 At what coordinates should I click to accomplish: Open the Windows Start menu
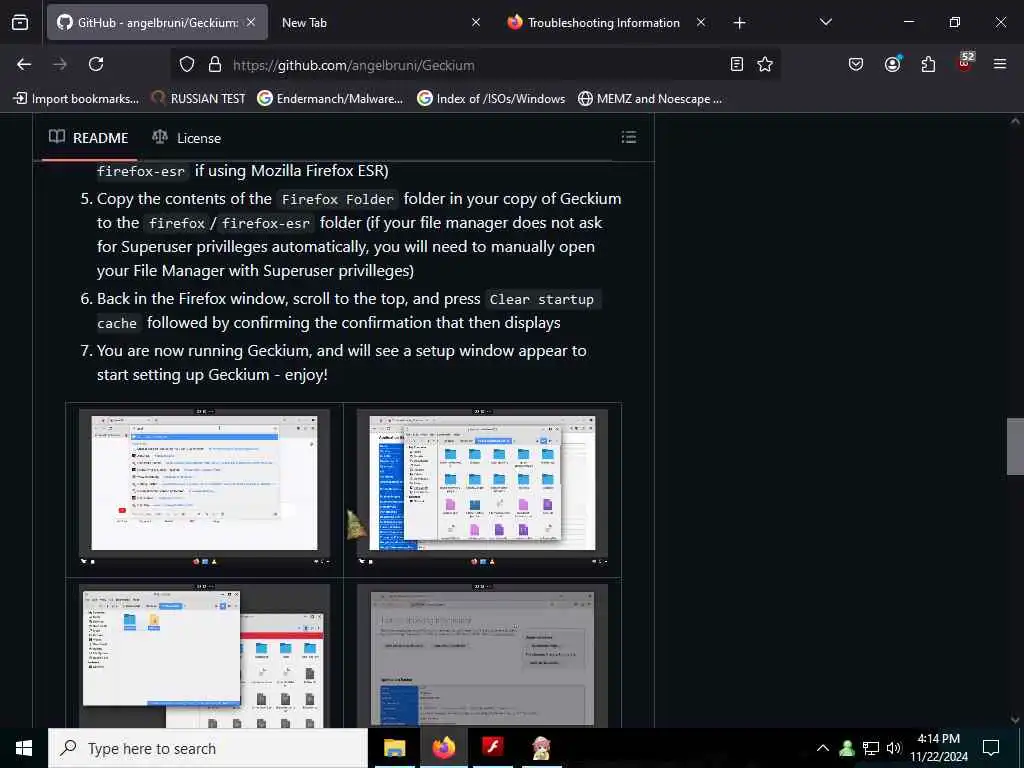tap(24, 748)
